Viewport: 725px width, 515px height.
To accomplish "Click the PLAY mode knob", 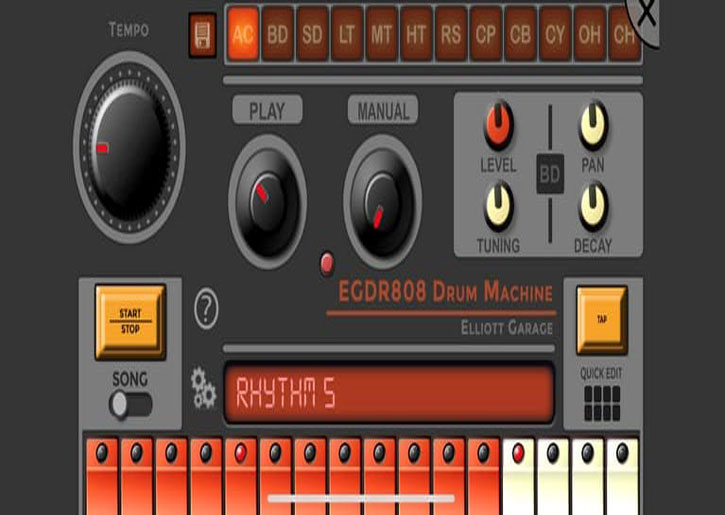I will [267, 193].
